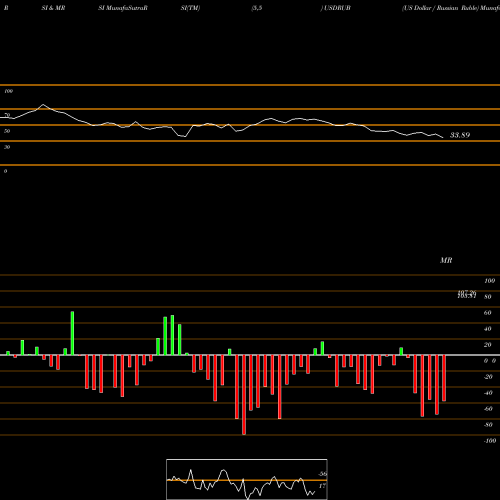Click the -20 label on the MR axis
This screenshot has height=500, width=500.
tap(488, 377)
